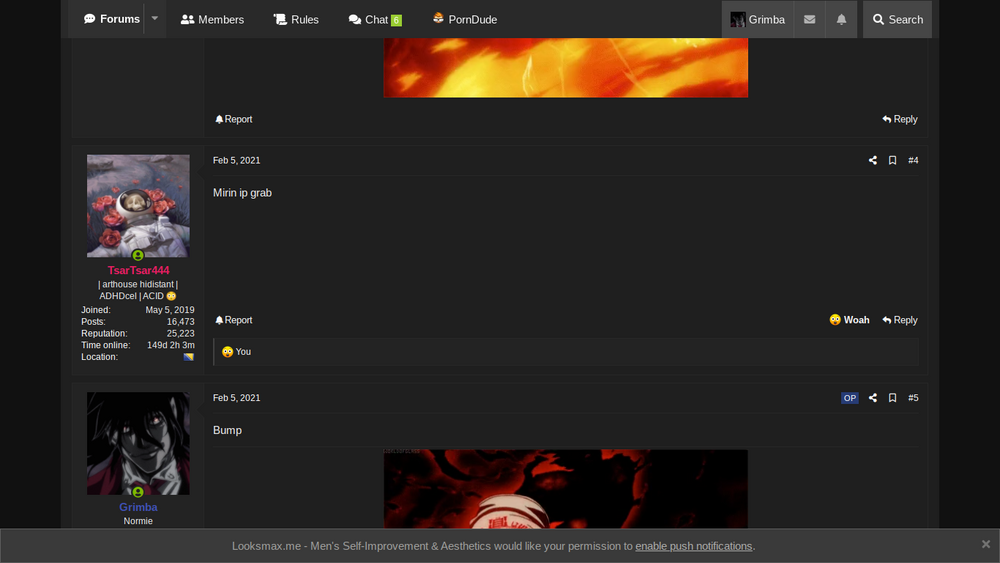1000x563 pixels.
Task: Bookmark post #5
Action: click(892, 398)
